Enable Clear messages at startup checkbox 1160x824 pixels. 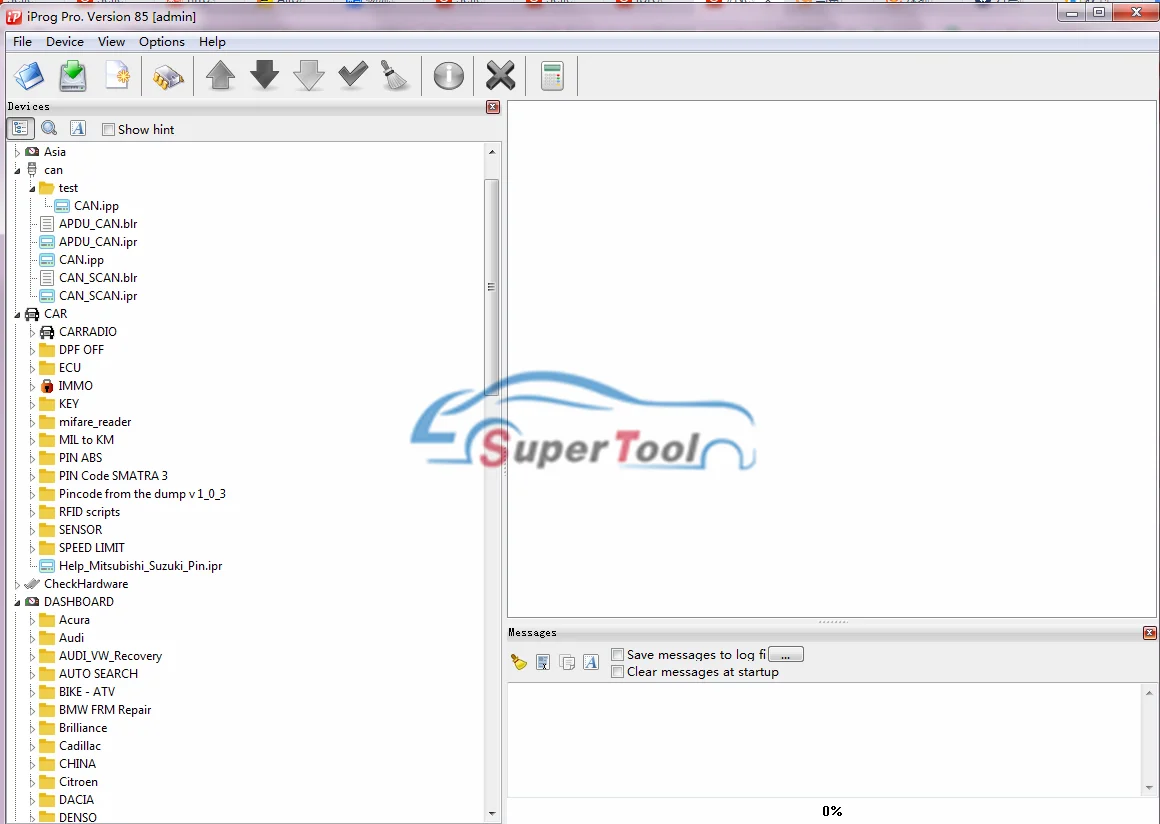point(617,672)
